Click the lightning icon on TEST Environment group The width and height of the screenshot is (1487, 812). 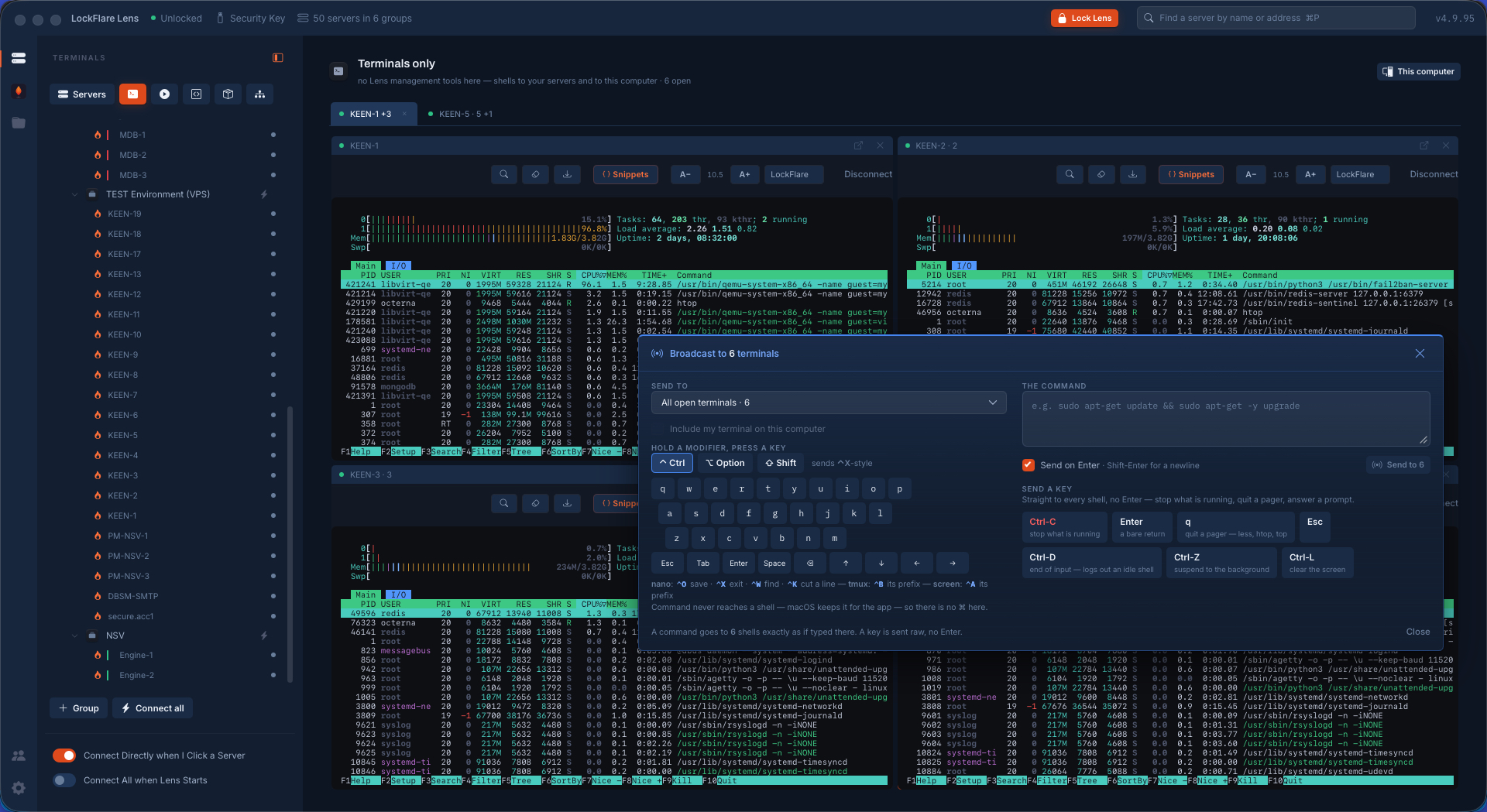tap(264, 194)
